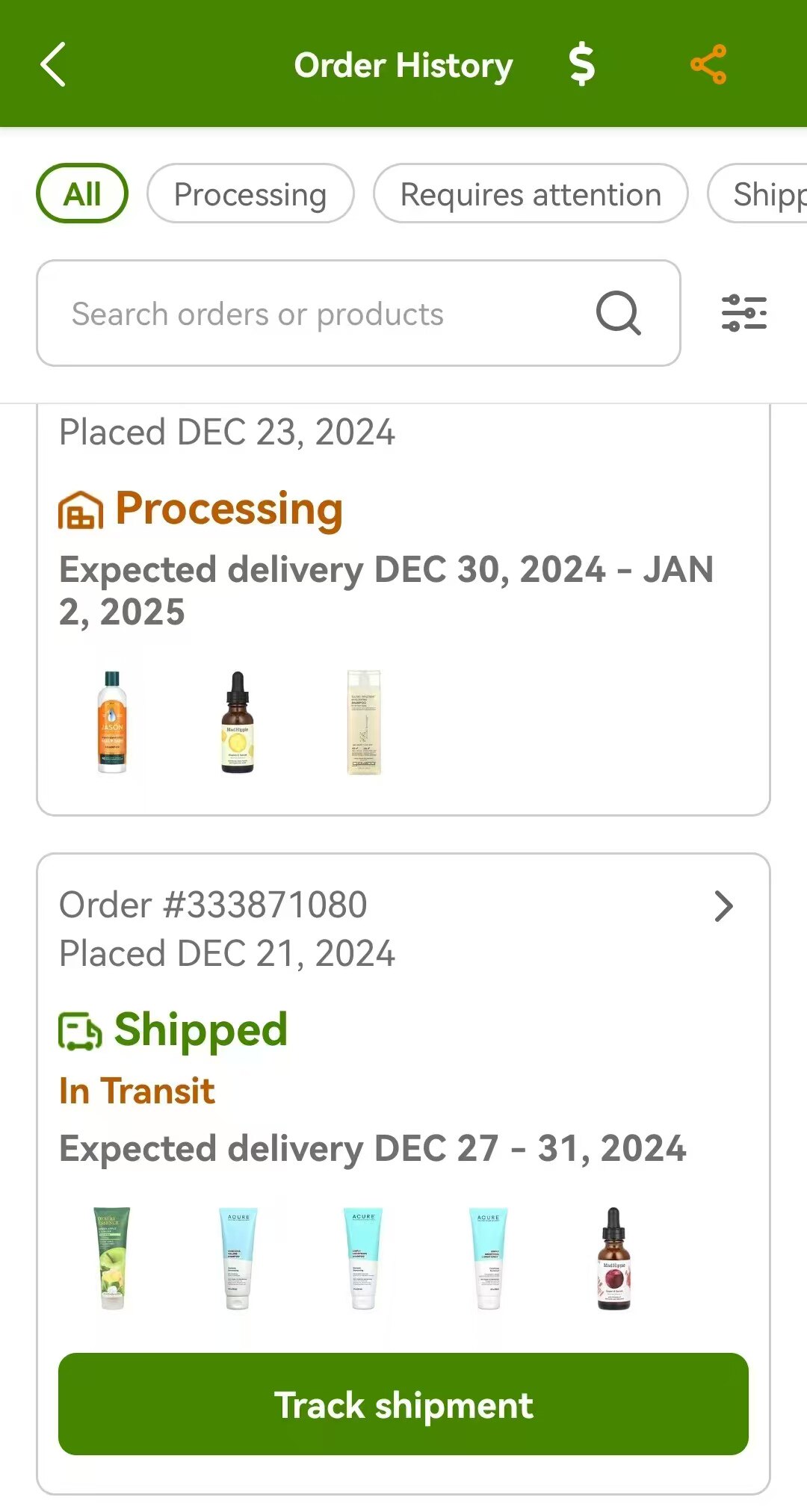Expand order #333871080 details chevron

(723, 906)
